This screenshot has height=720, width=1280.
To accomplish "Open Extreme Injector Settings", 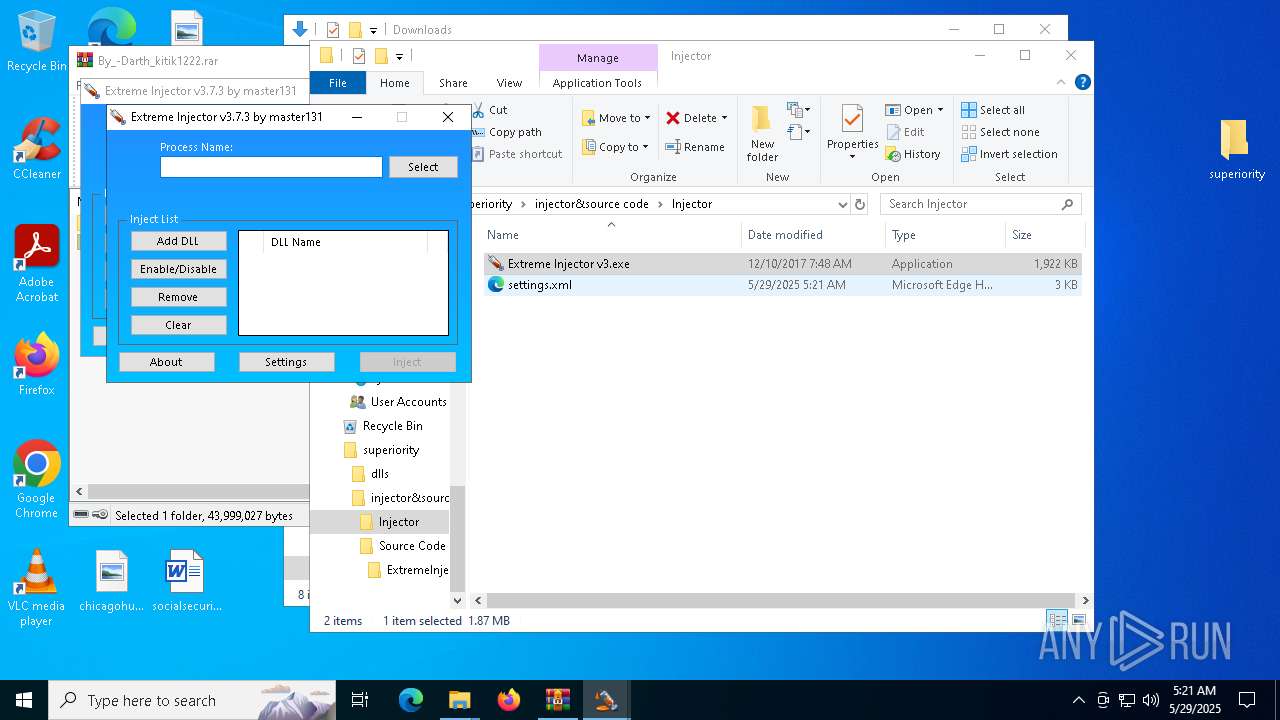I will point(286,362).
